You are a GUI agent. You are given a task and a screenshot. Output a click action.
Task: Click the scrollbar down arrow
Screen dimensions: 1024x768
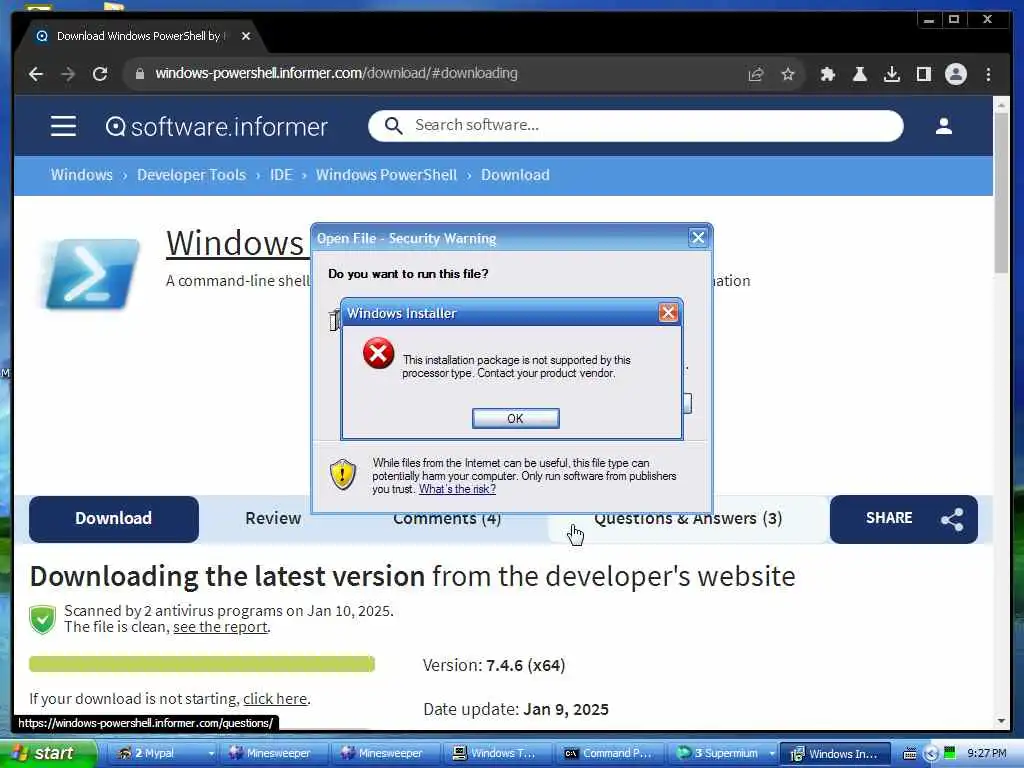pos(1001,721)
